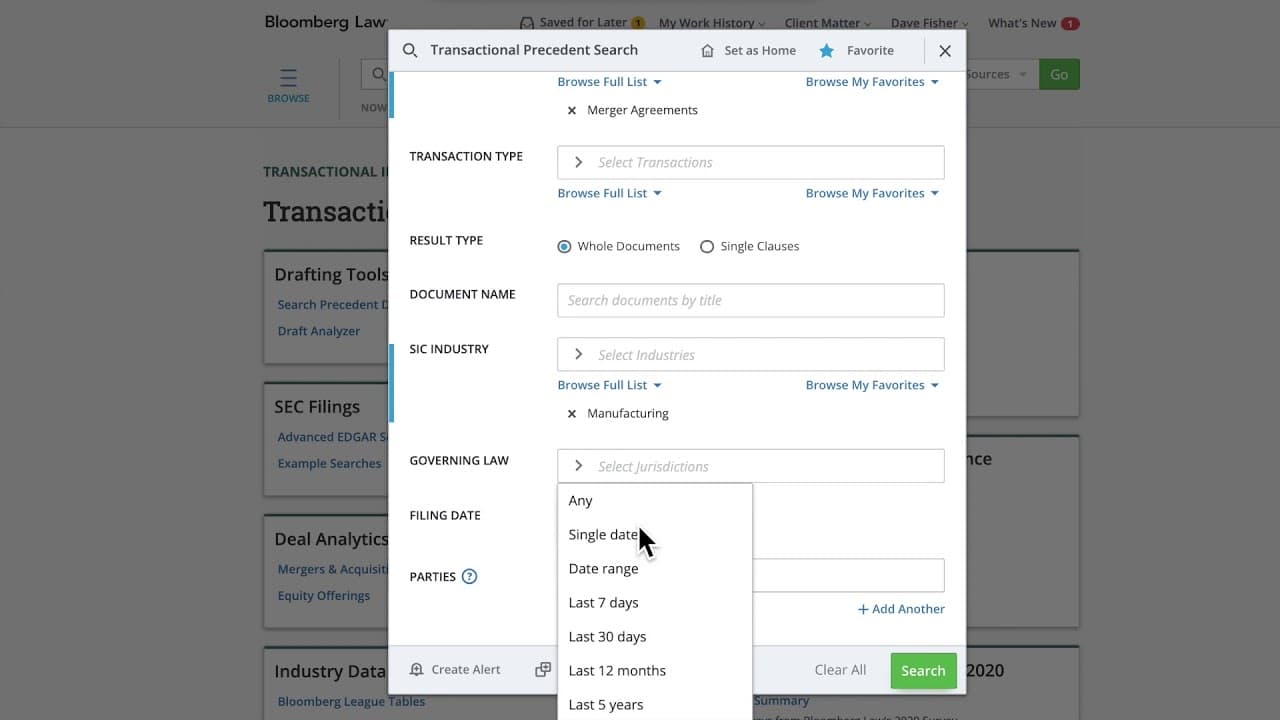Expand the Select Jurisdictions chevron
The width and height of the screenshot is (1280, 720).
coord(578,466)
